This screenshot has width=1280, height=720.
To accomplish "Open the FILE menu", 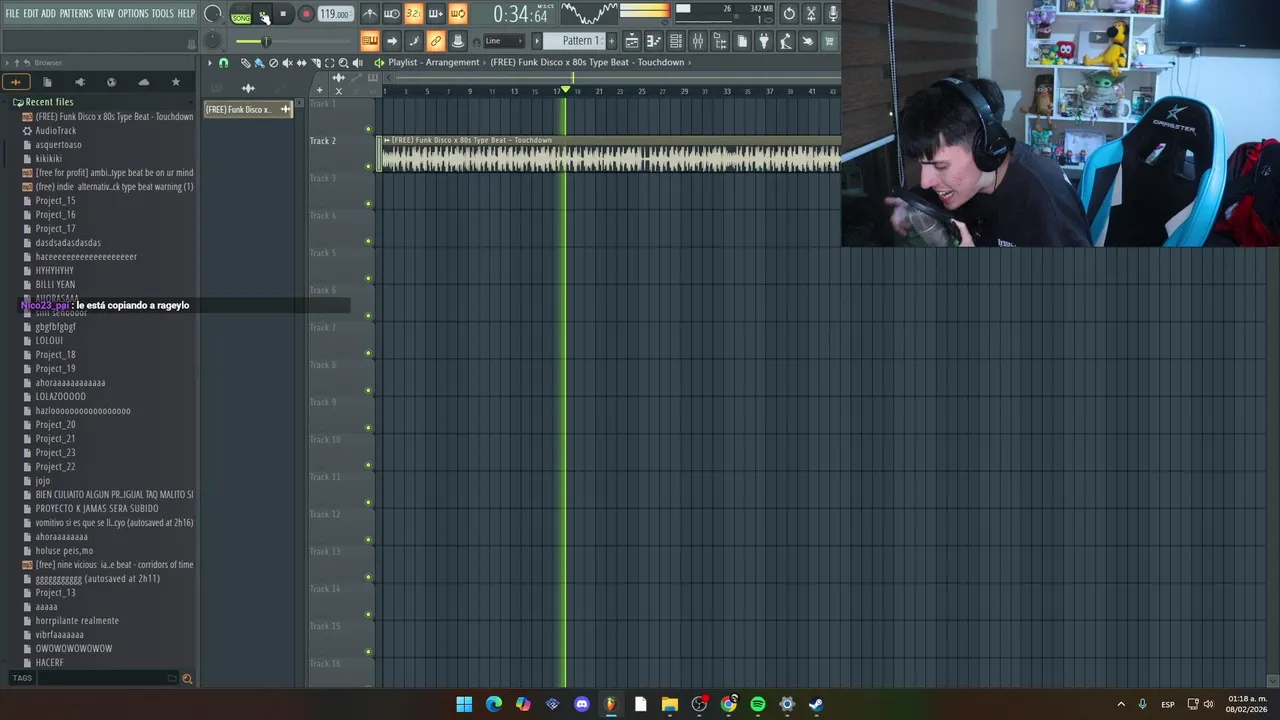I will pos(12,14).
